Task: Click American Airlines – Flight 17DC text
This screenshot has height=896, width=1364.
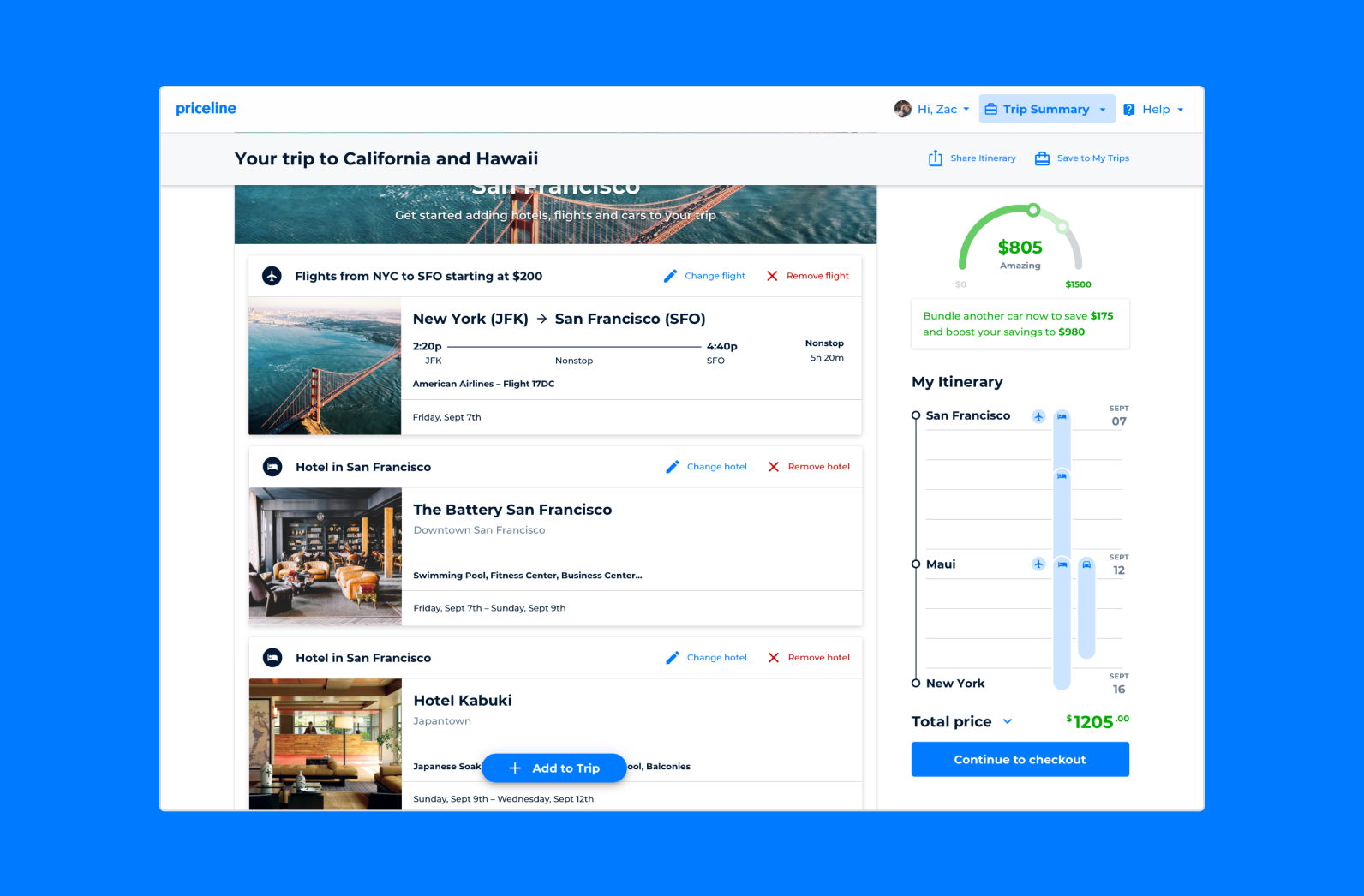Action: click(483, 384)
